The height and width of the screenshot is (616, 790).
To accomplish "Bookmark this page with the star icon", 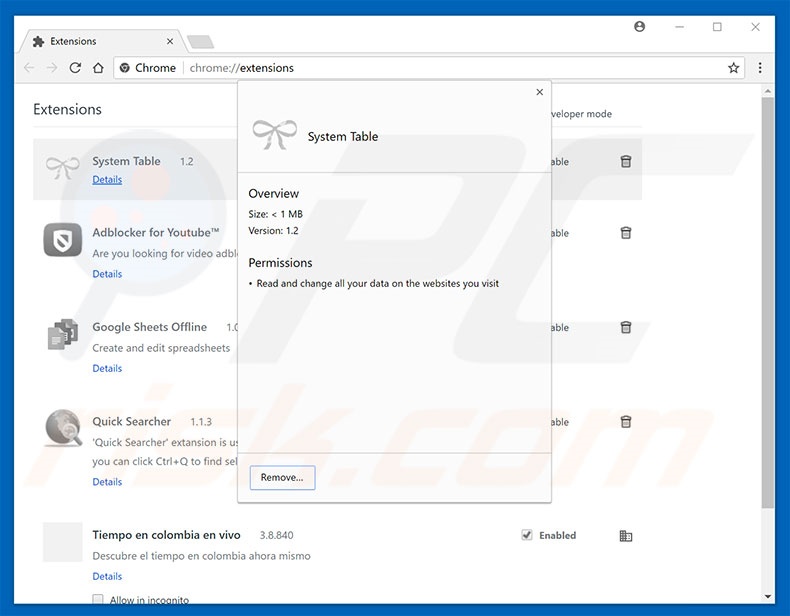I will point(734,68).
